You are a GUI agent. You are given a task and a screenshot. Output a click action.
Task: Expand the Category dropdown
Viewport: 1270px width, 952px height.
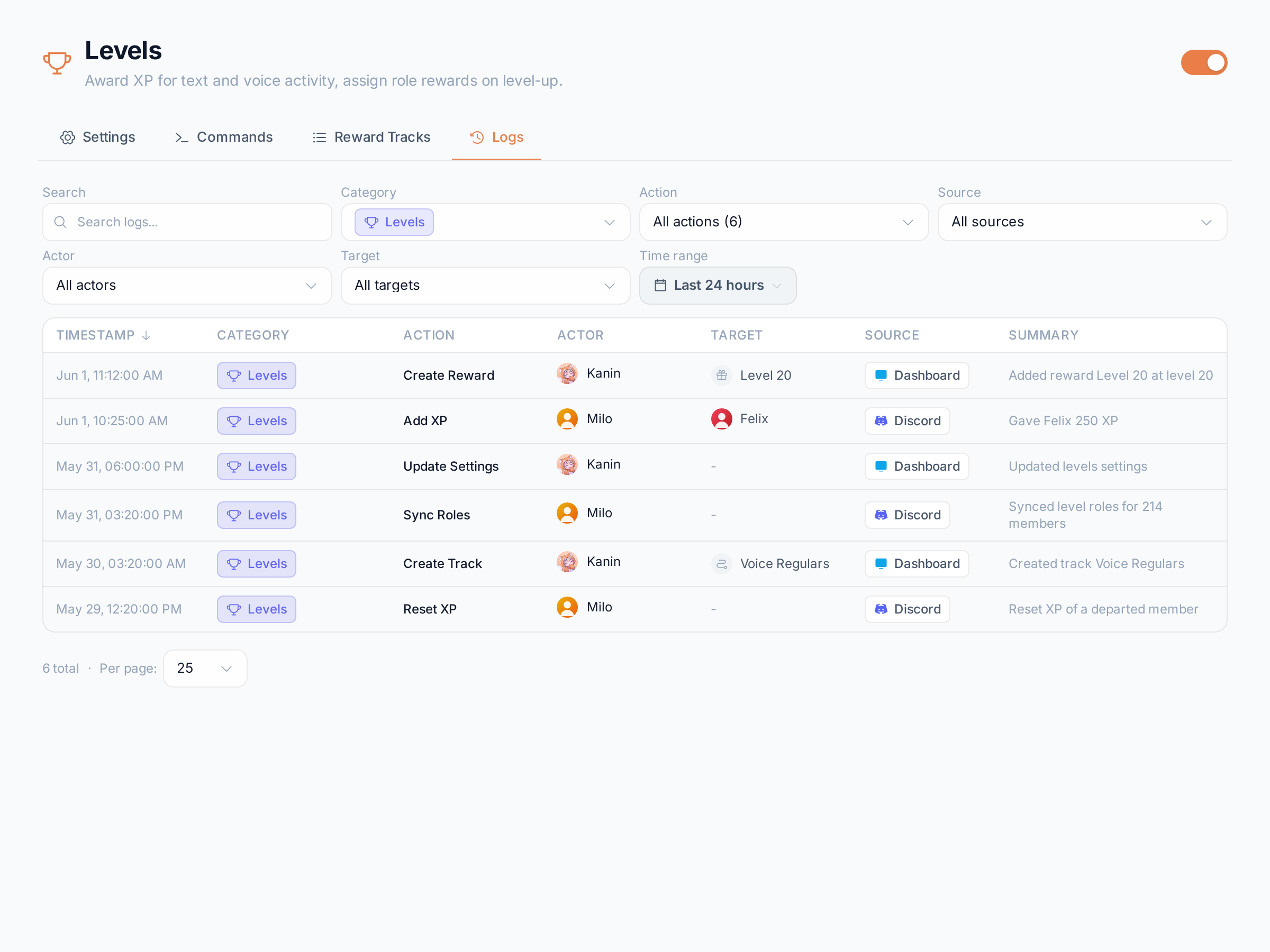[486, 222]
